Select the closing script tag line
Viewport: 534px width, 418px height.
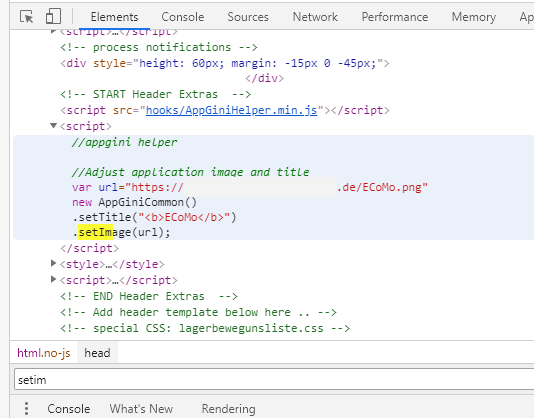90,248
